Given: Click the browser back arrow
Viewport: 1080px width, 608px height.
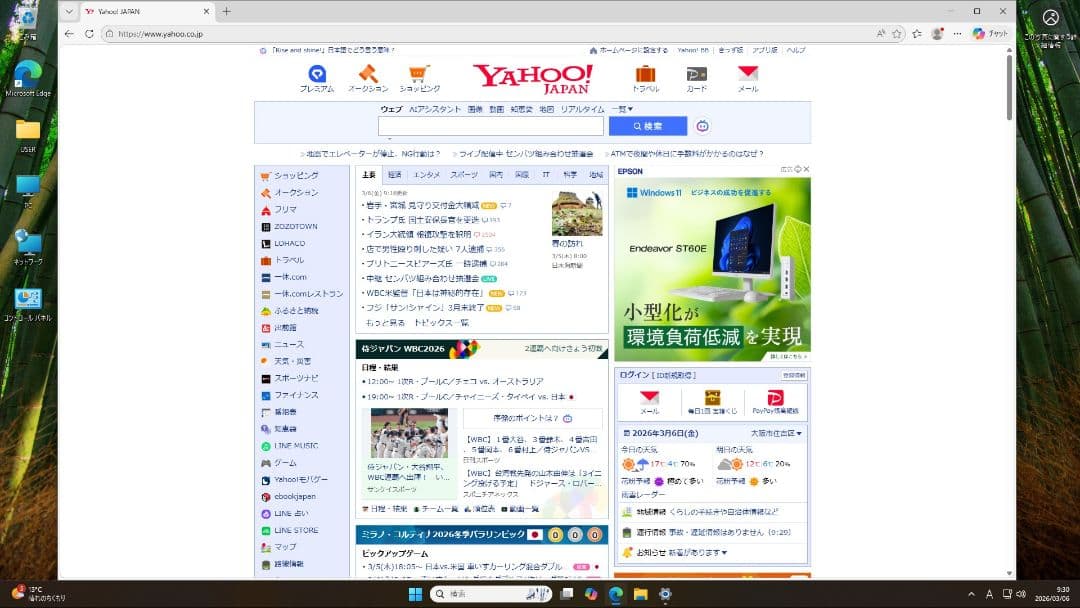Looking at the screenshot, I should 69,34.
